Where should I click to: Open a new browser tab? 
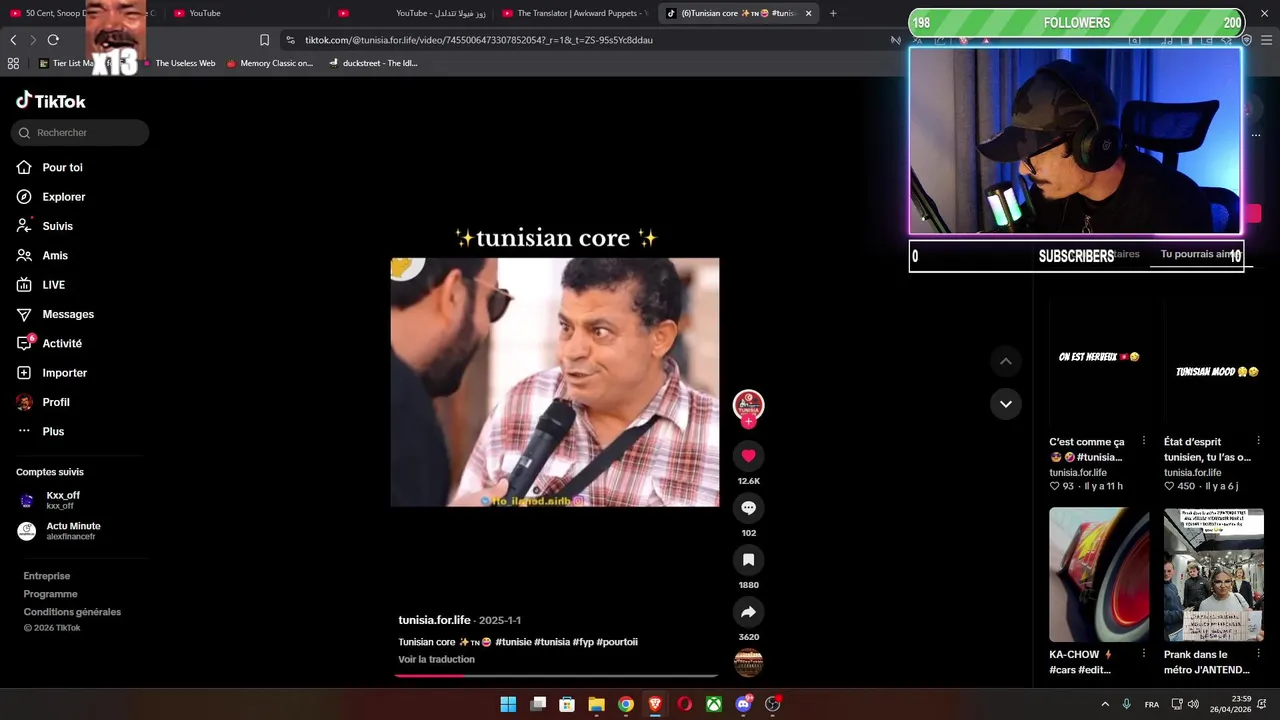tap(833, 13)
